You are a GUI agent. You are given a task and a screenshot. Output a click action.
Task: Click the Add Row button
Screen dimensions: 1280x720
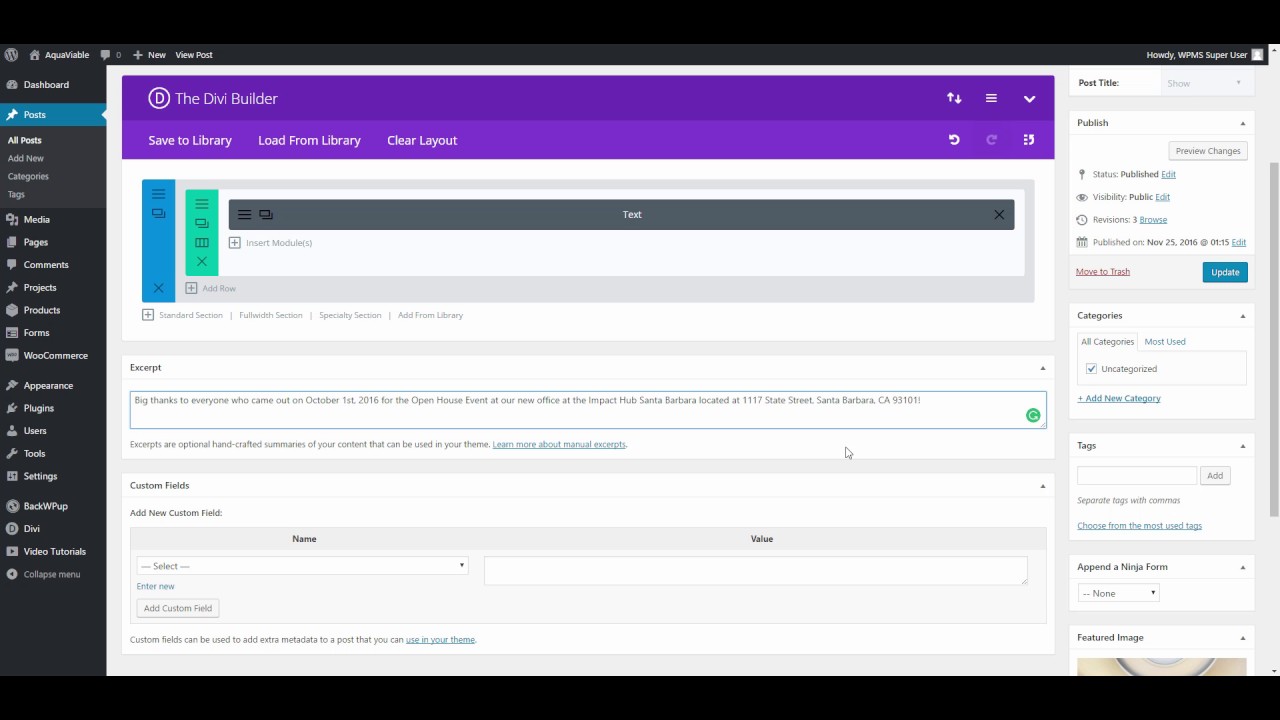click(211, 288)
